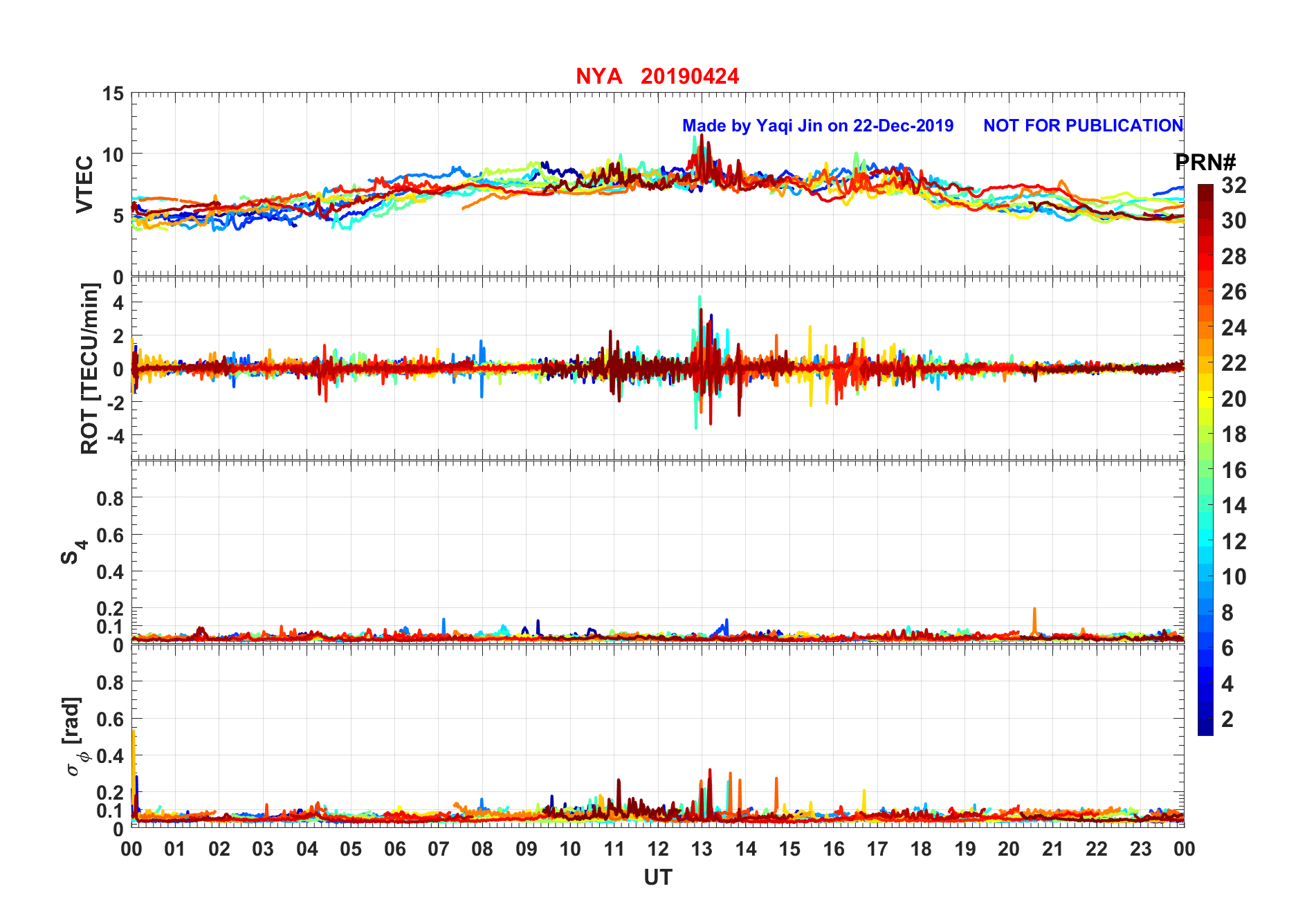Click 'Made by Yaqi Jin on 22-Dec-2019' annotation

point(818,126)
